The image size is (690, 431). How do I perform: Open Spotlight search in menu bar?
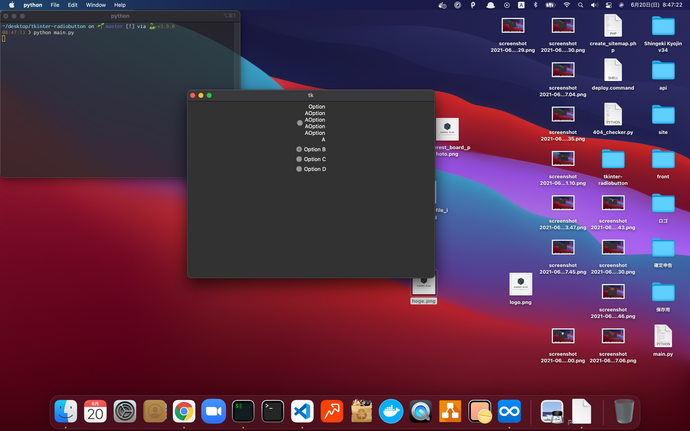pos(580,5)
